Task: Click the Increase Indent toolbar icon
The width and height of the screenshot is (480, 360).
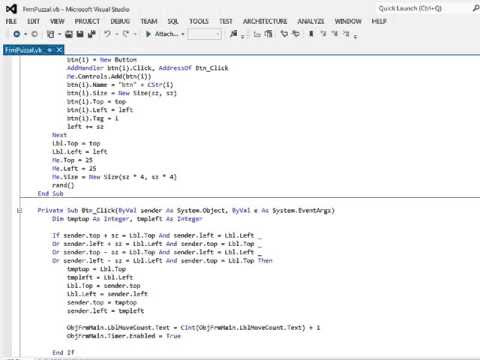Action: (x=269, y=34)
